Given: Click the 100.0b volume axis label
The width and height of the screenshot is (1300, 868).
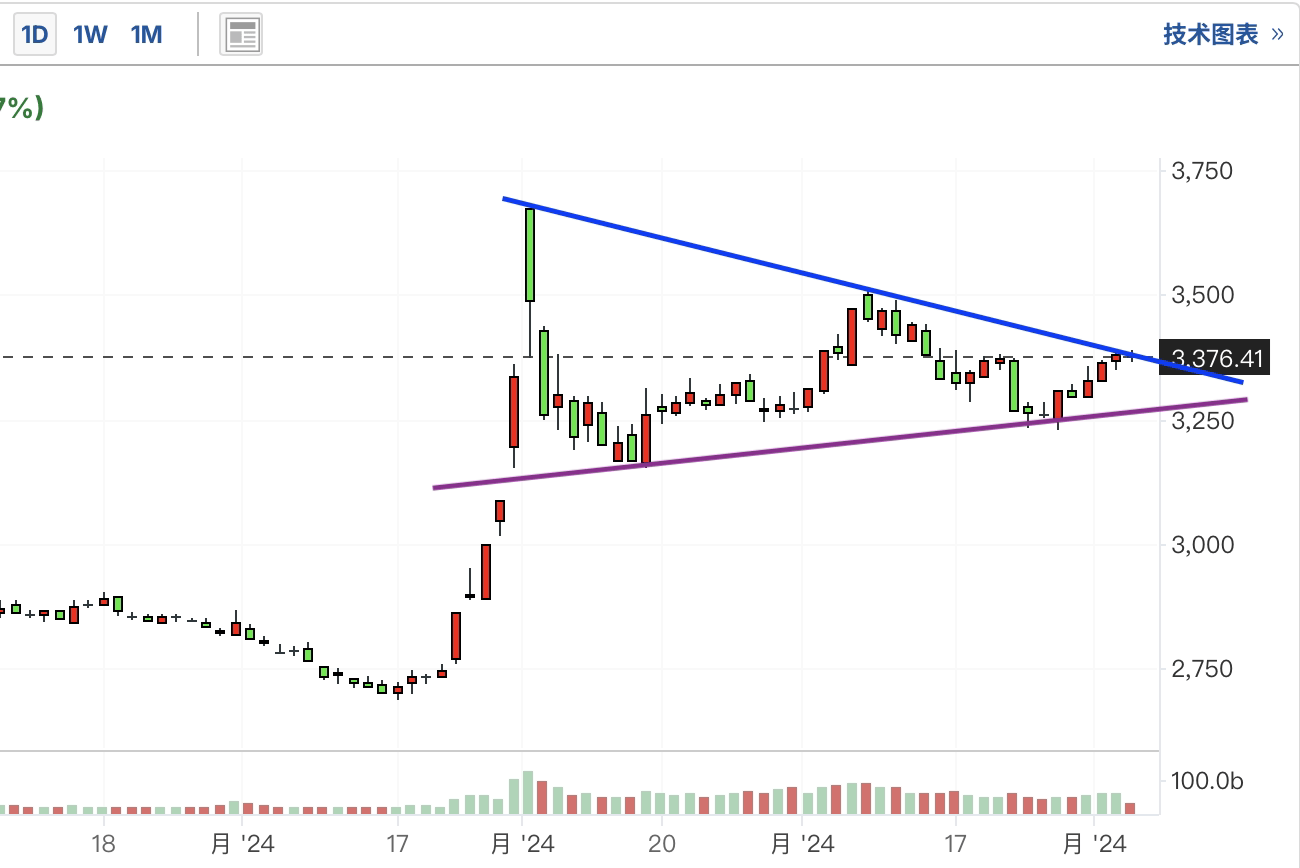Looking at the screenshot, I should (1207, 781).
